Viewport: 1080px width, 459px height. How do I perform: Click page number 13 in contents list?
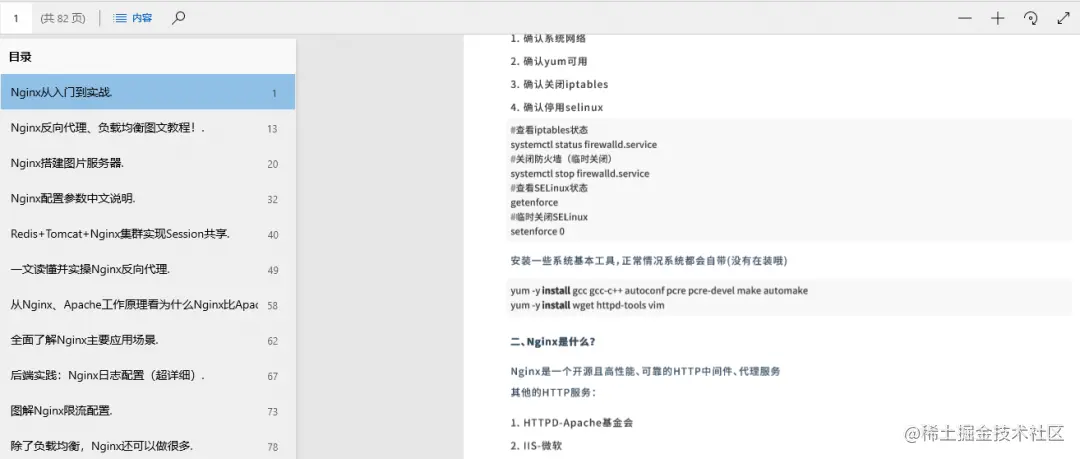pos(272,129)
